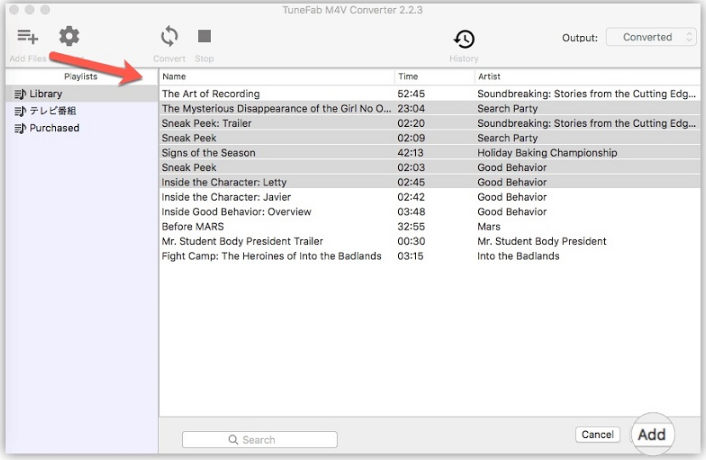Click the window minimize button
The height and width of the screenshot is (460, 706).
pos(30,9)
